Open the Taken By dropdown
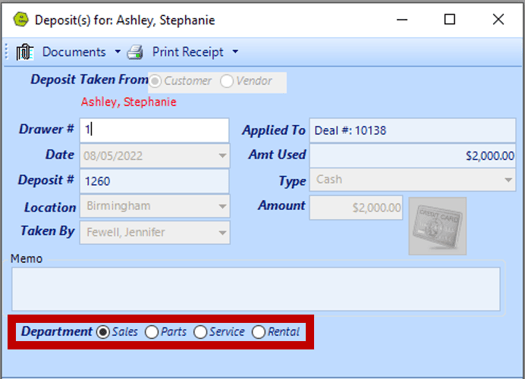The image size is (525, 379). tap(222, 232)
